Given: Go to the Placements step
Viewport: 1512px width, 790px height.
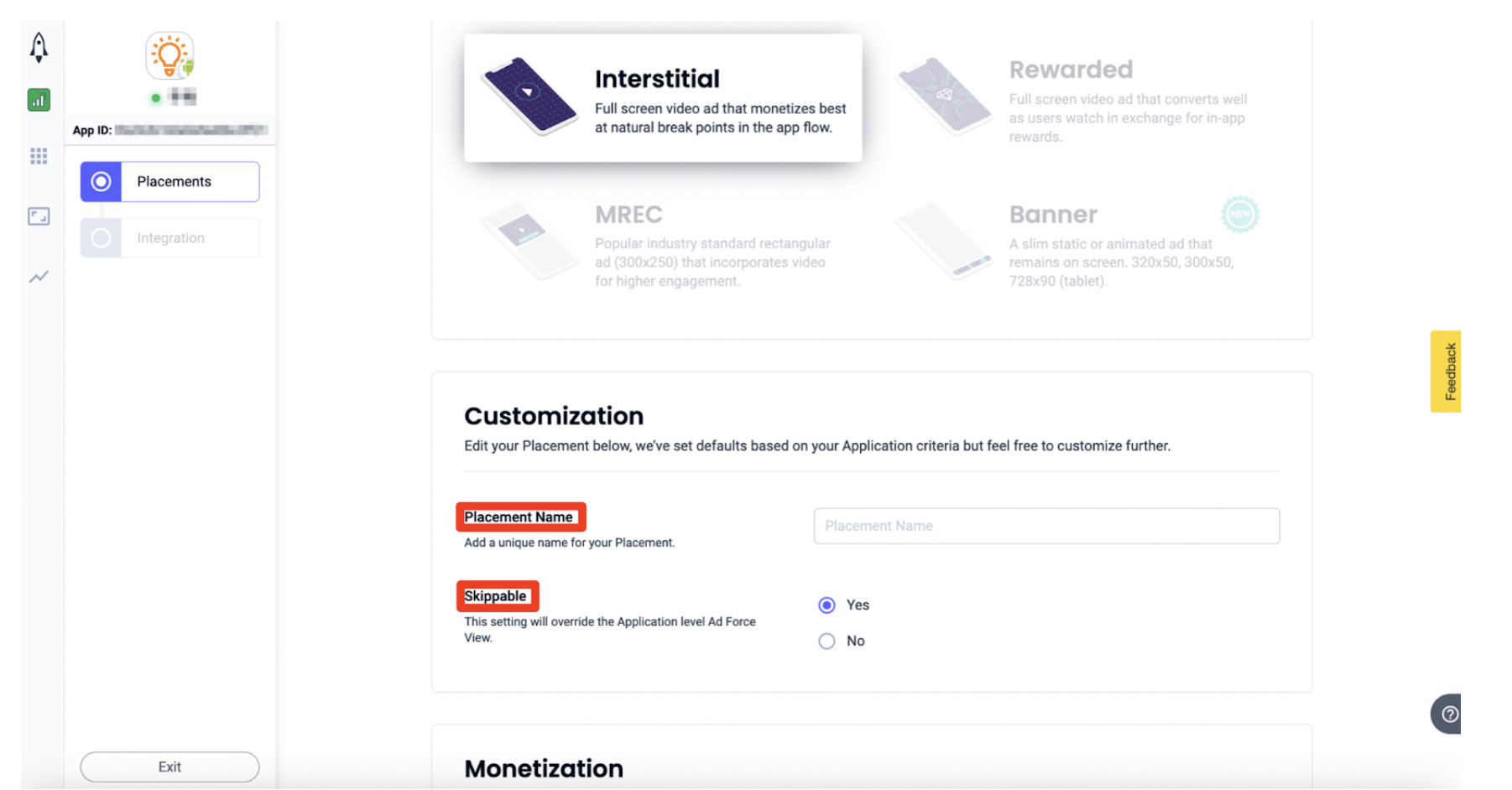Looking at the screenshot, I should coord(169,182).
